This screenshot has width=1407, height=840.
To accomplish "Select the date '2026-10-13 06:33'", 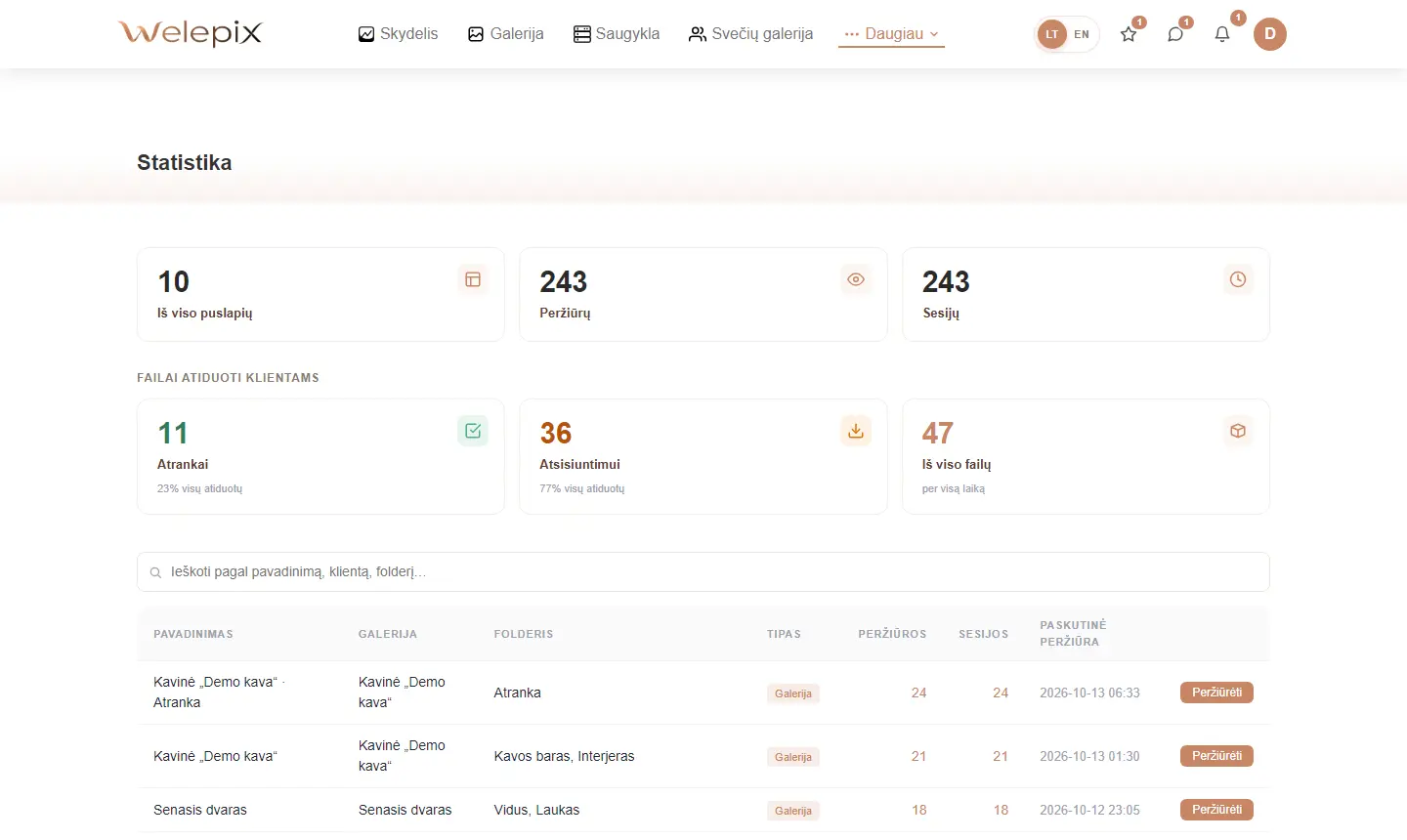I will [1089, 693].
